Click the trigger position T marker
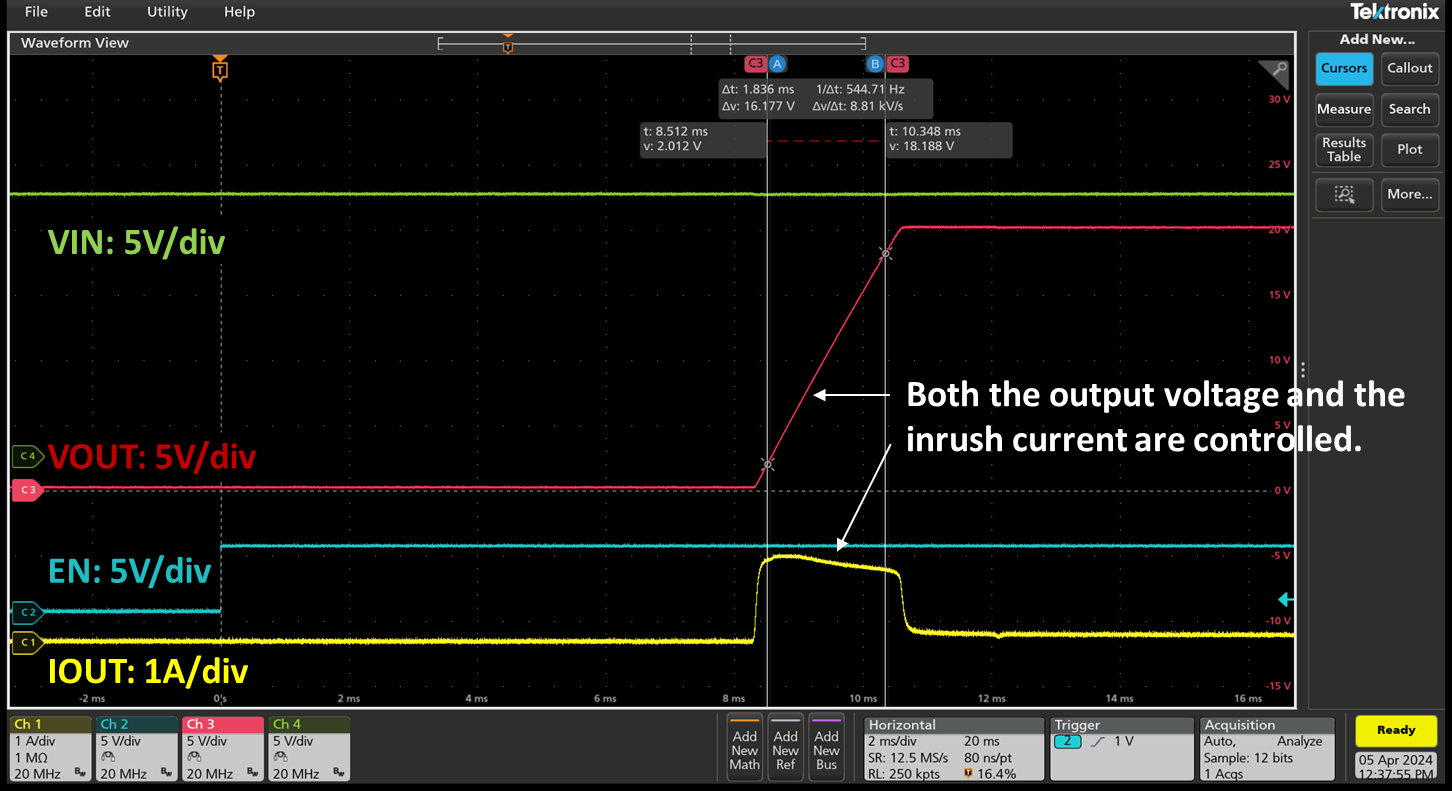This screenshot has height=791, width=1452. 220,69
